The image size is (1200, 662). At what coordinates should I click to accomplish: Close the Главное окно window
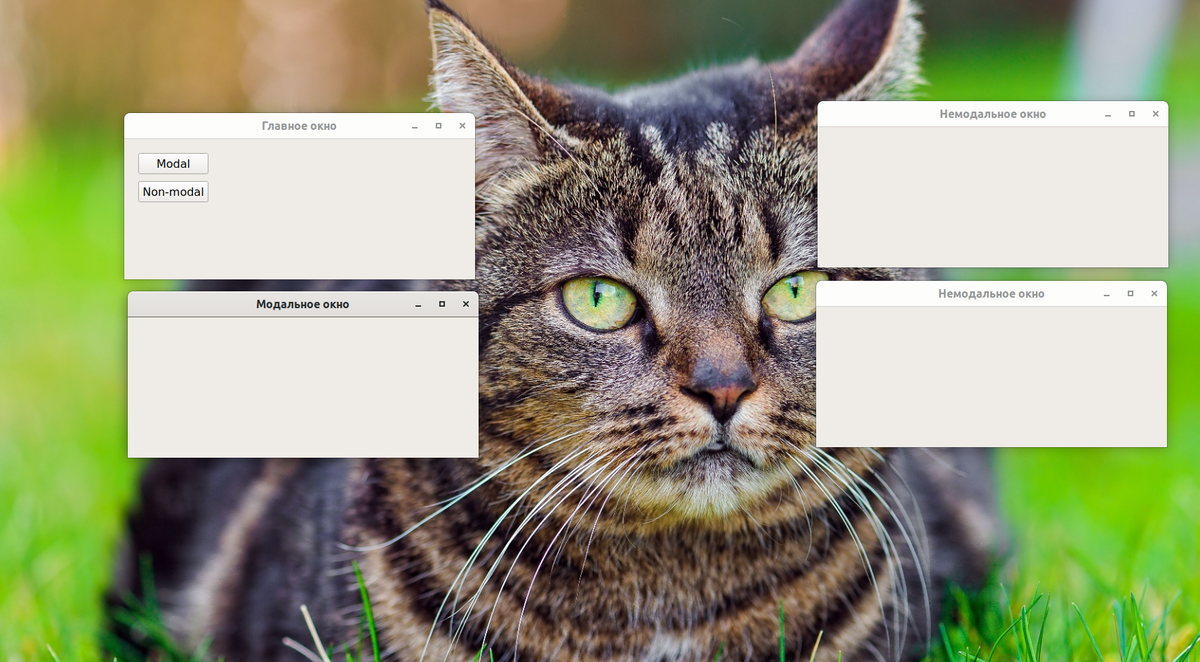[462, 126]
